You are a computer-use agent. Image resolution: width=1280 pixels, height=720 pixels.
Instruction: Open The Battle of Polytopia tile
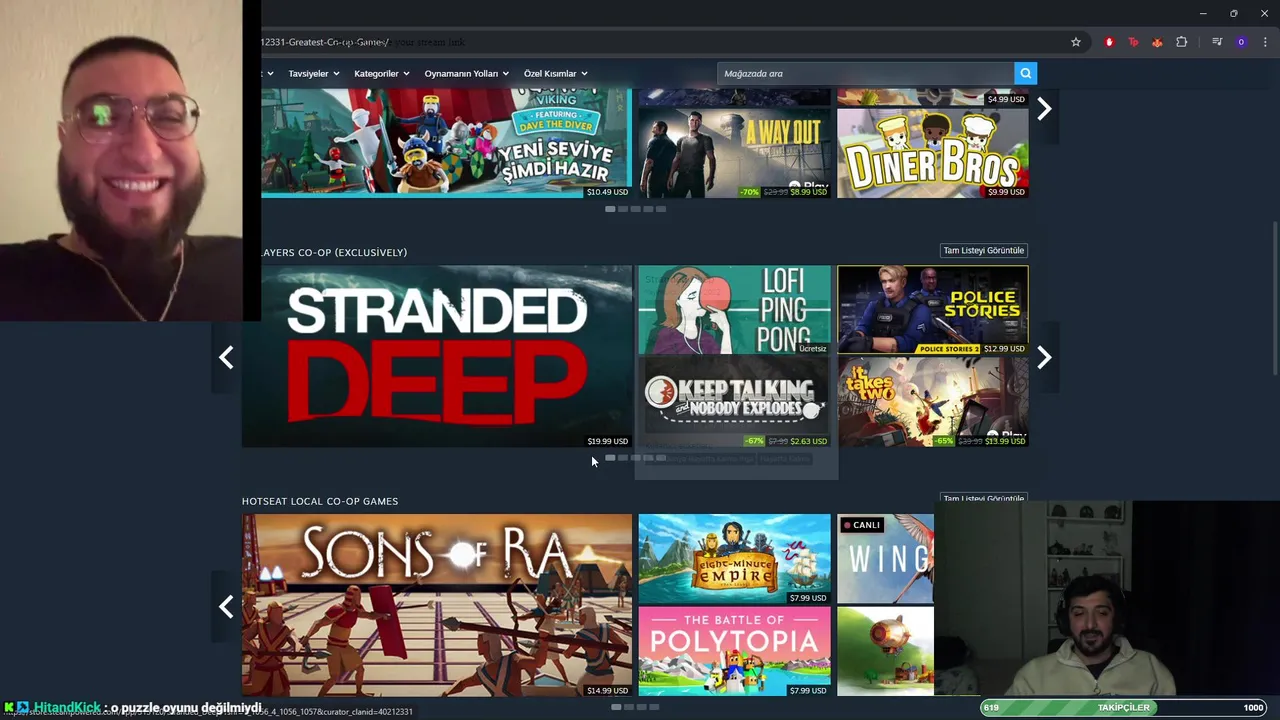pos(734,651)
